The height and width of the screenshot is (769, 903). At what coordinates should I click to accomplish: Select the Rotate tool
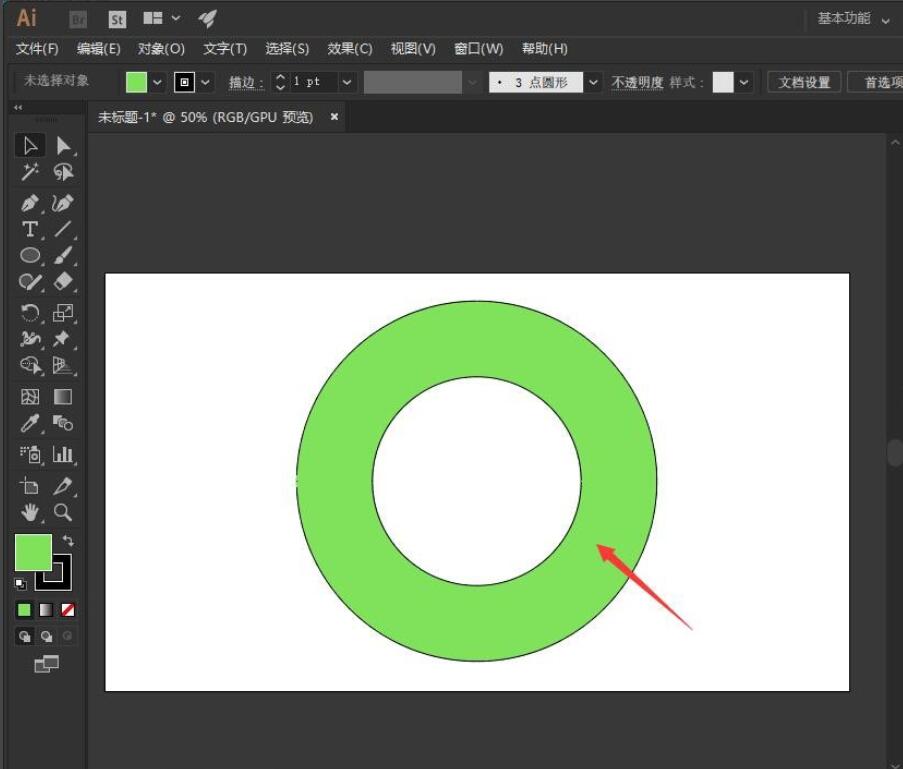pyautogui.click(x=30, y=312)
